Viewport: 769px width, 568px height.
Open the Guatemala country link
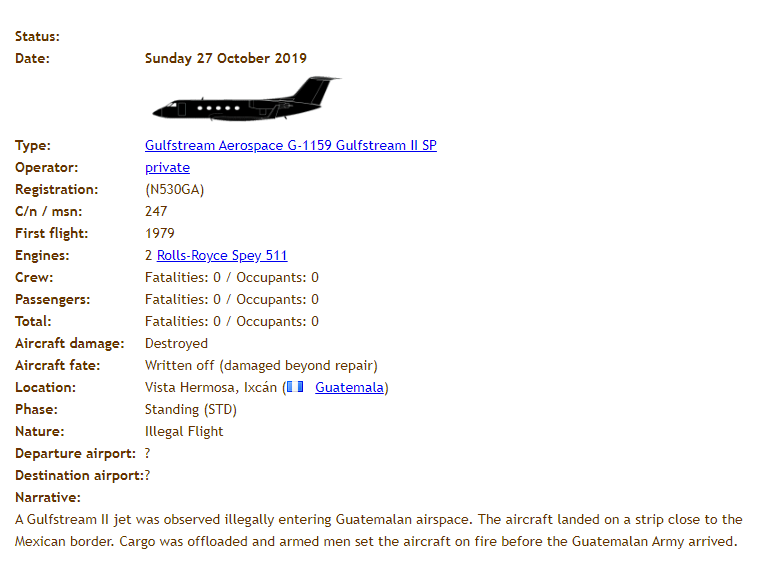349,387
